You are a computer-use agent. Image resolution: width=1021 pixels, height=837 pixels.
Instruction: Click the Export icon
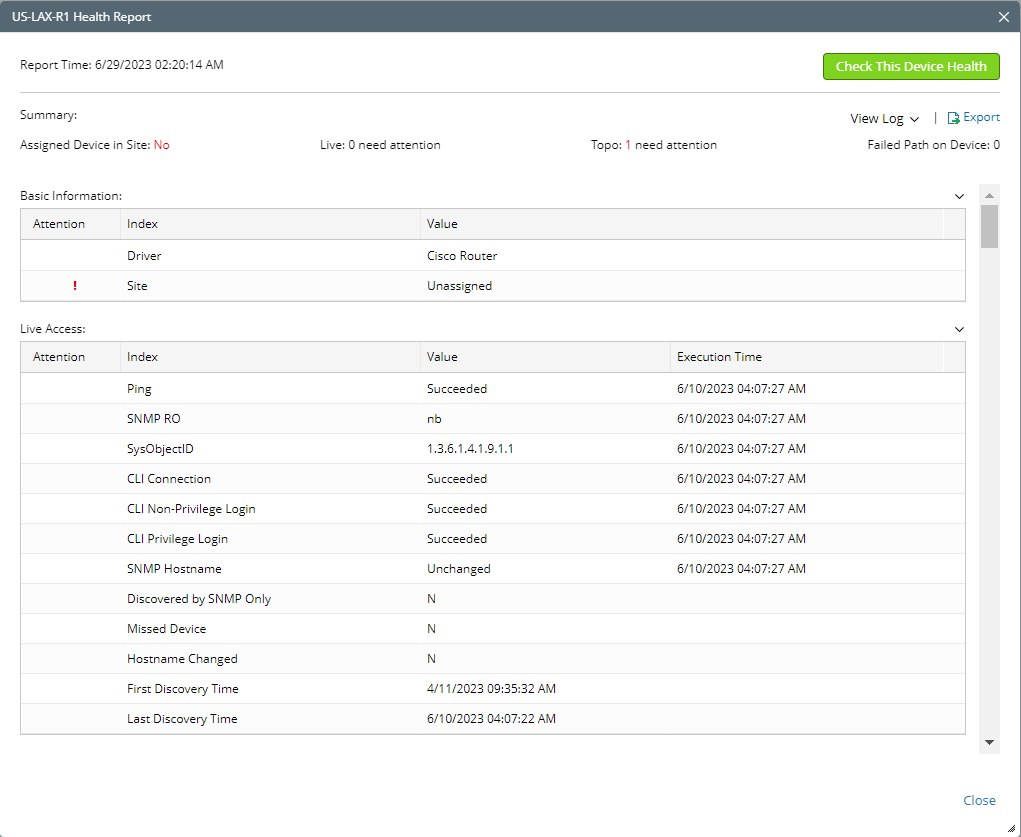click(x=953, y=118)
